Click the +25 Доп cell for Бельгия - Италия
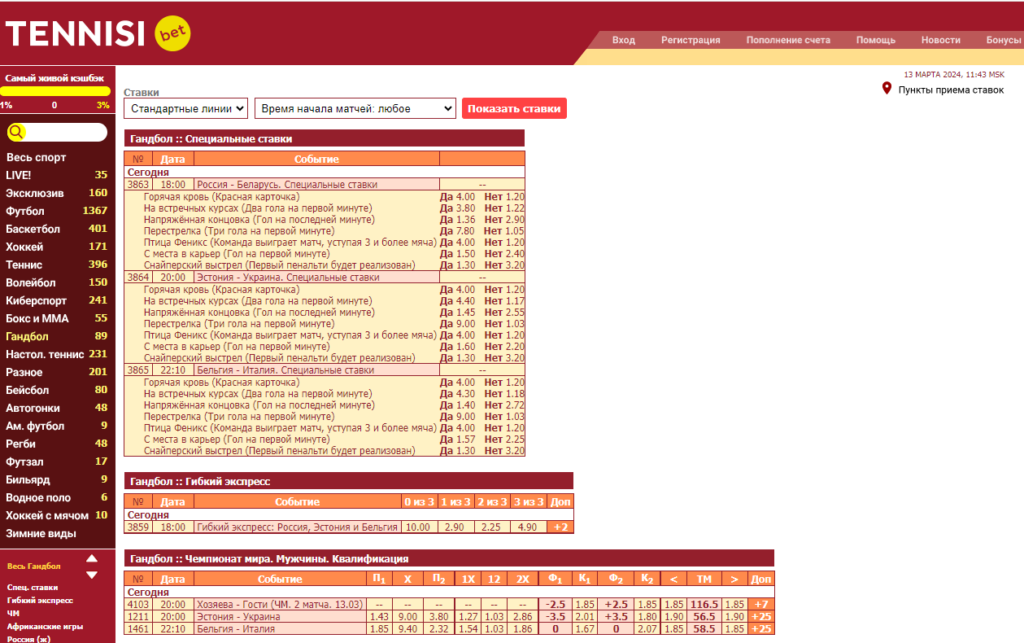This screenshot has height=643, width=1024. point(761,629)
